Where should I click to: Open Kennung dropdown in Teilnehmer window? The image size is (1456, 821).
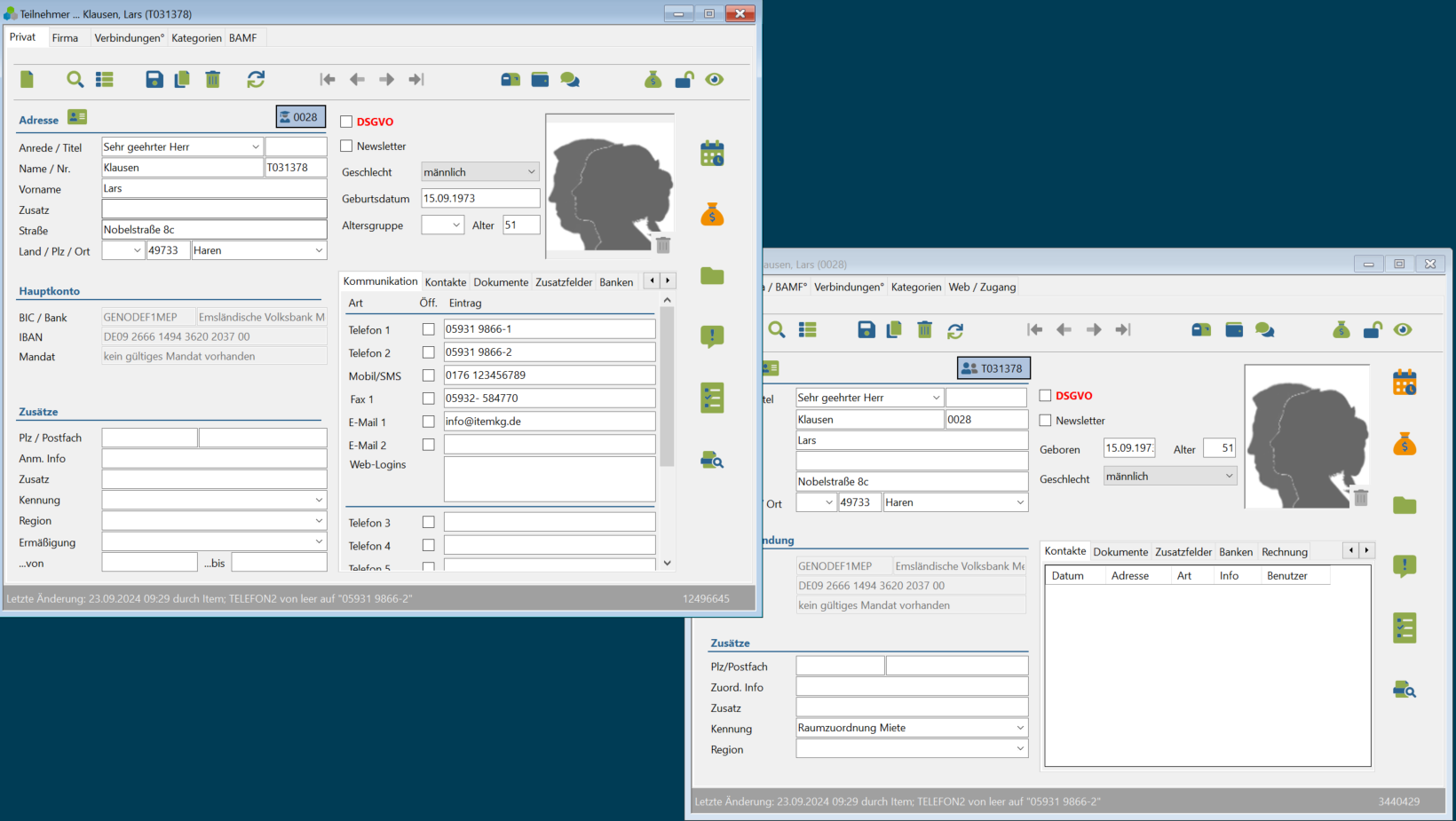pyautogui.click(x=319, y=500)
